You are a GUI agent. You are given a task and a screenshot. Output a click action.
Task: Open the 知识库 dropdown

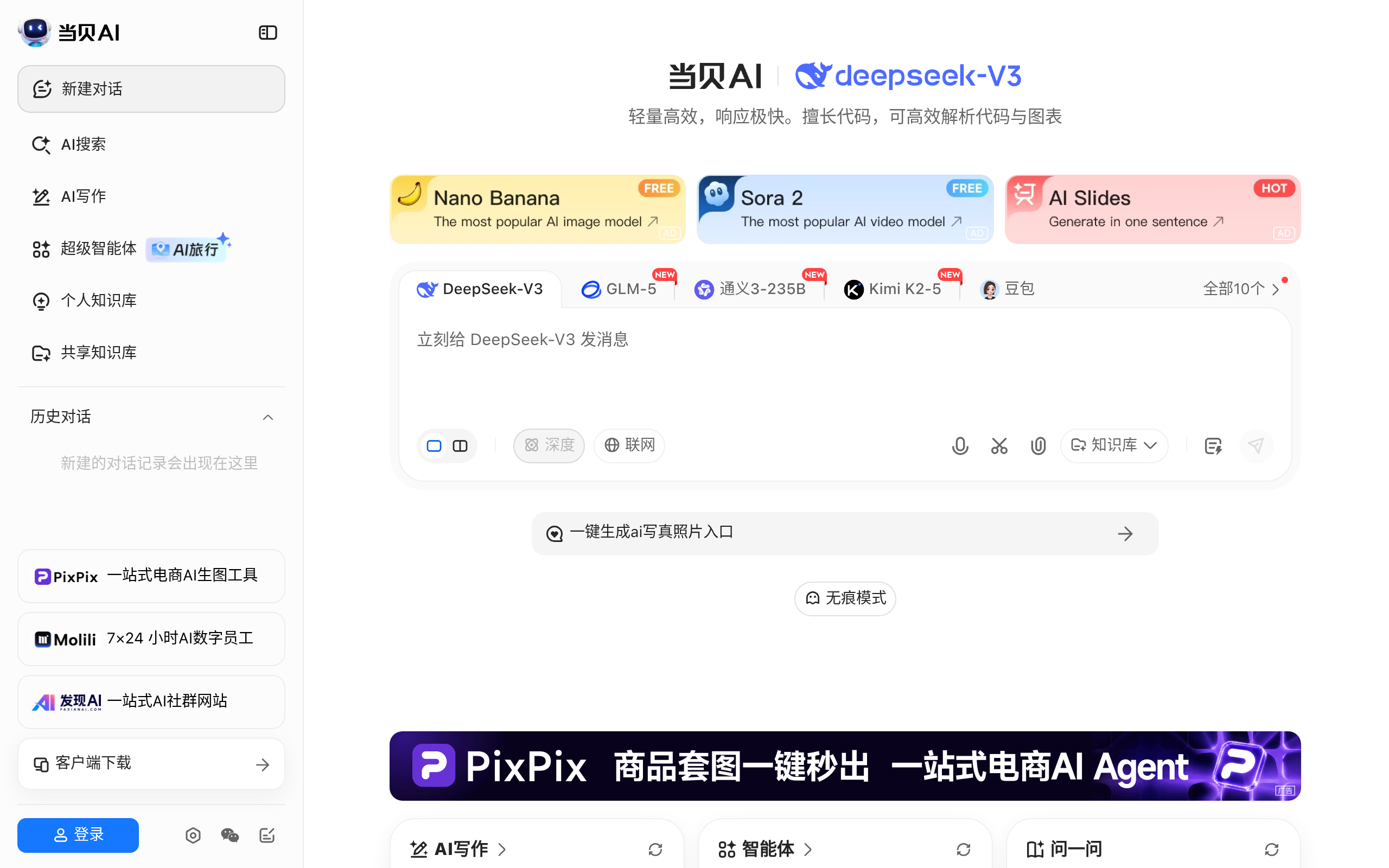[1113, 445]
